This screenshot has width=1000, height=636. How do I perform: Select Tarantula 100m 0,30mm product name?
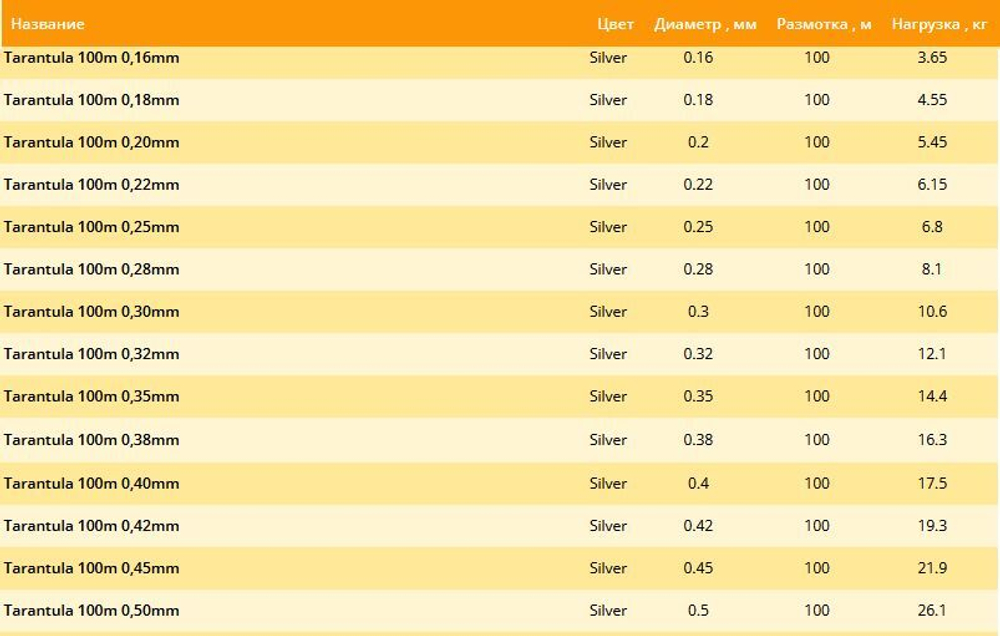pos(91,311)
